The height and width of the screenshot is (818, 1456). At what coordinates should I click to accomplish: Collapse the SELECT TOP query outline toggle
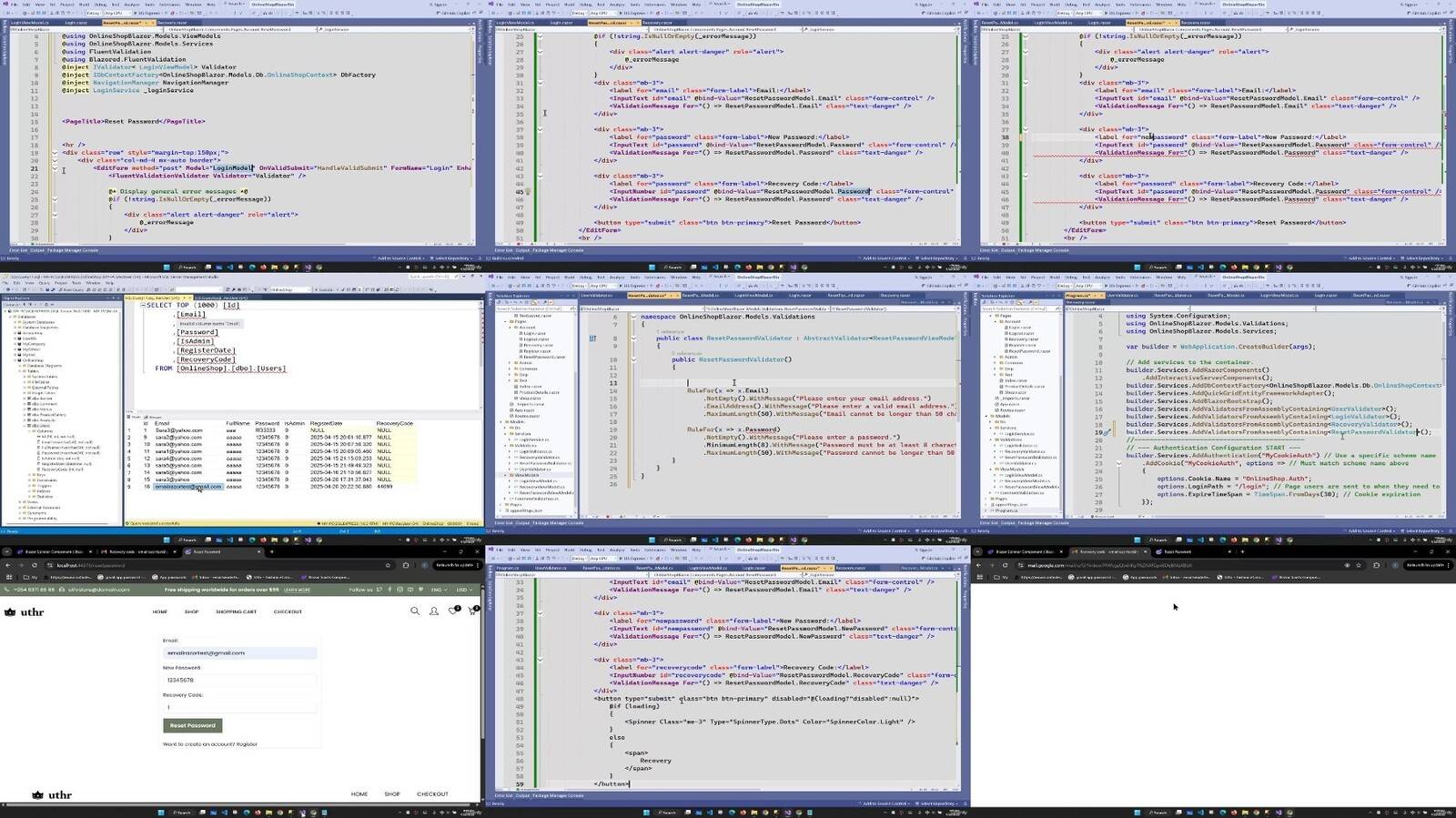[144, 306]
